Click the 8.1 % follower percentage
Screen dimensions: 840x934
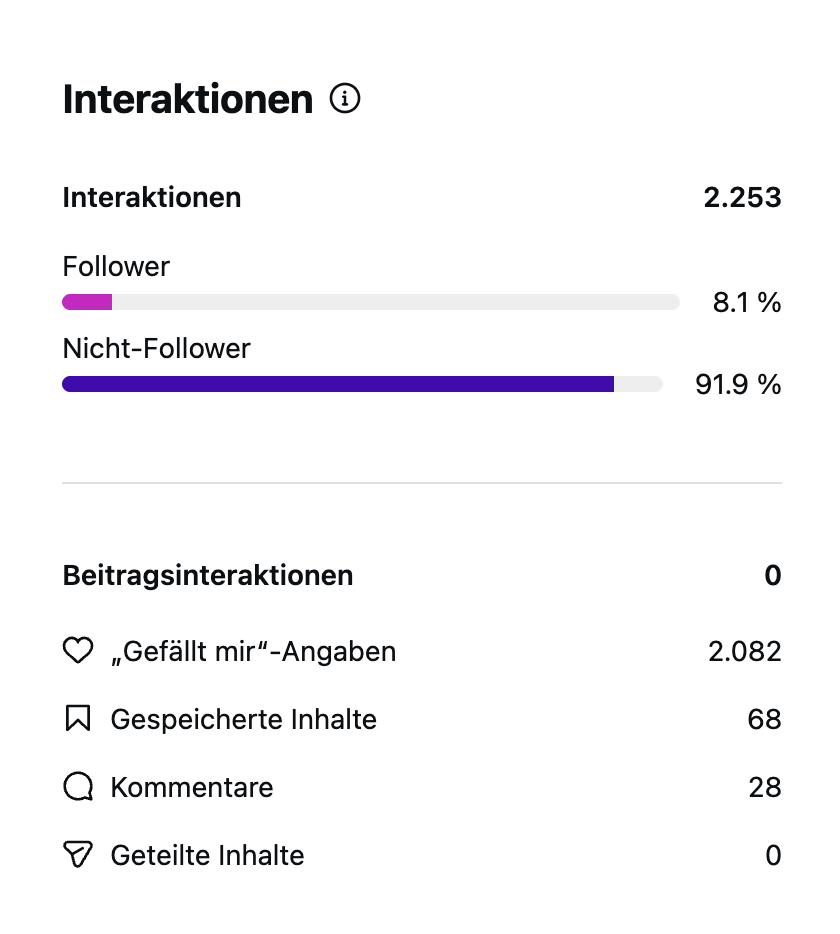pos(747,302)
